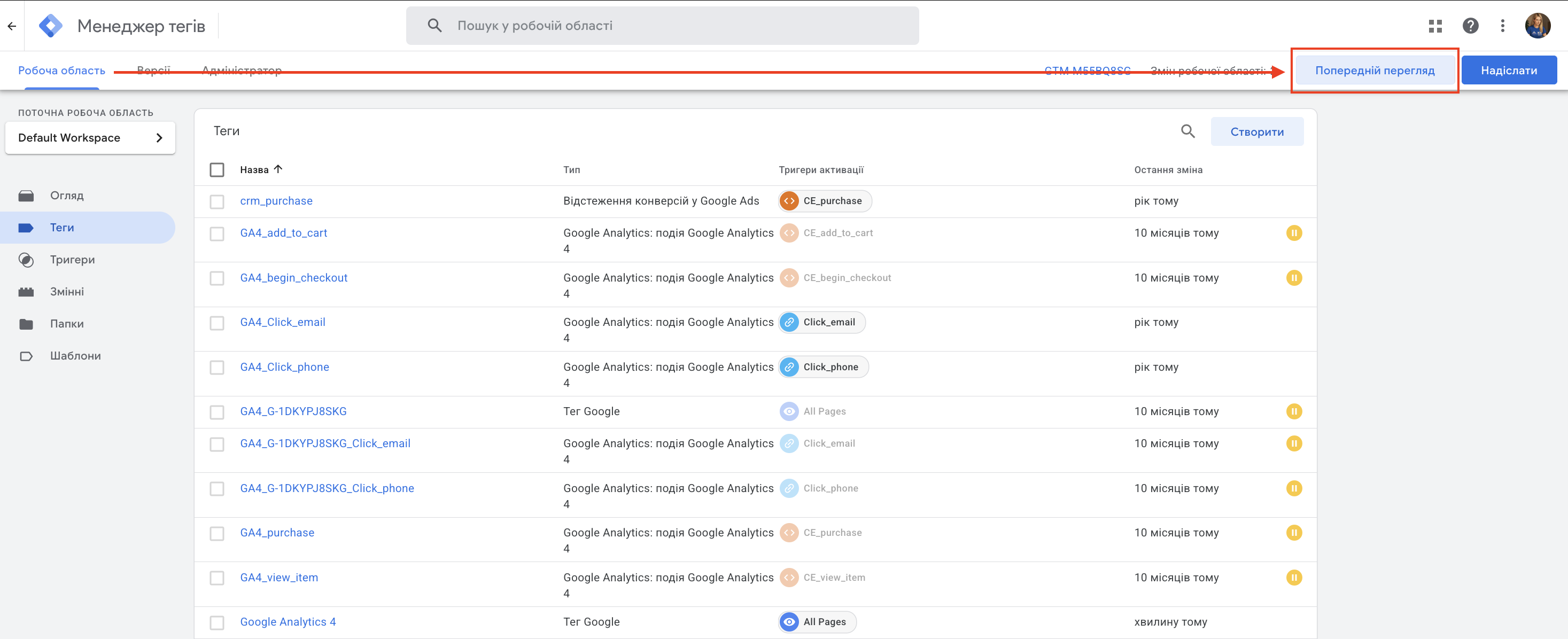Click the back arrow icon
Screen dimensions: 1568x639
click(12, 26)
